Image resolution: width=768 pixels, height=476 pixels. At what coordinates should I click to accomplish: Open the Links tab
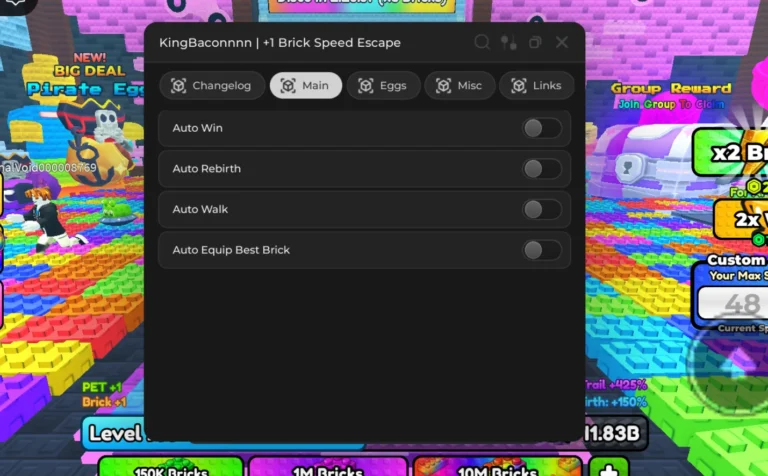536,86
